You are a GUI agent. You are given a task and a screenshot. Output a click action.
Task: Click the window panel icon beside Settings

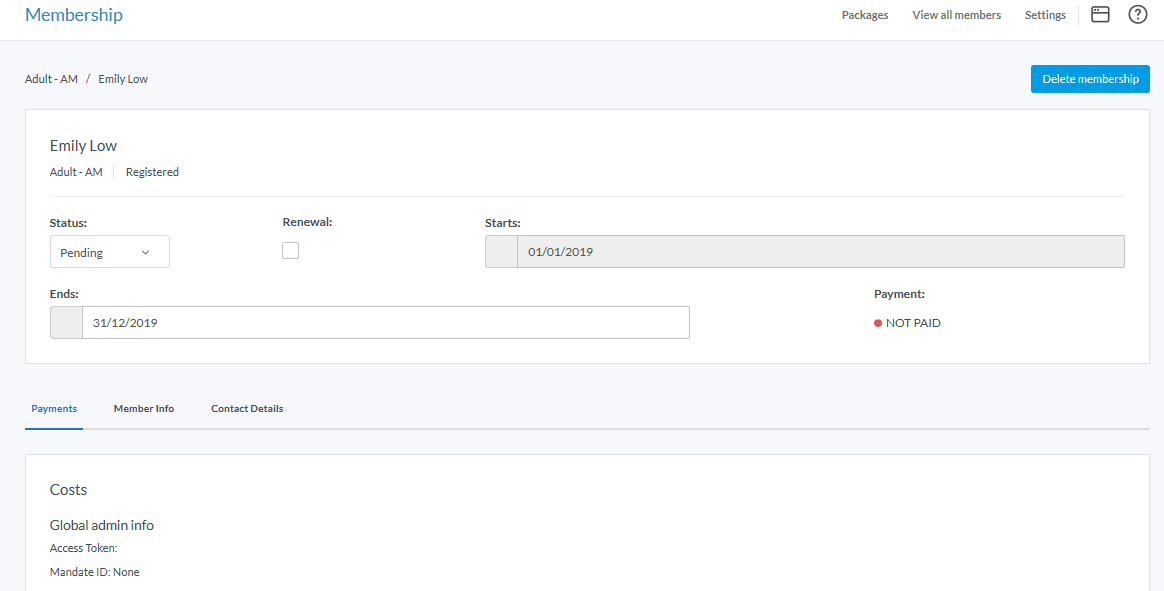point(1100,15)
